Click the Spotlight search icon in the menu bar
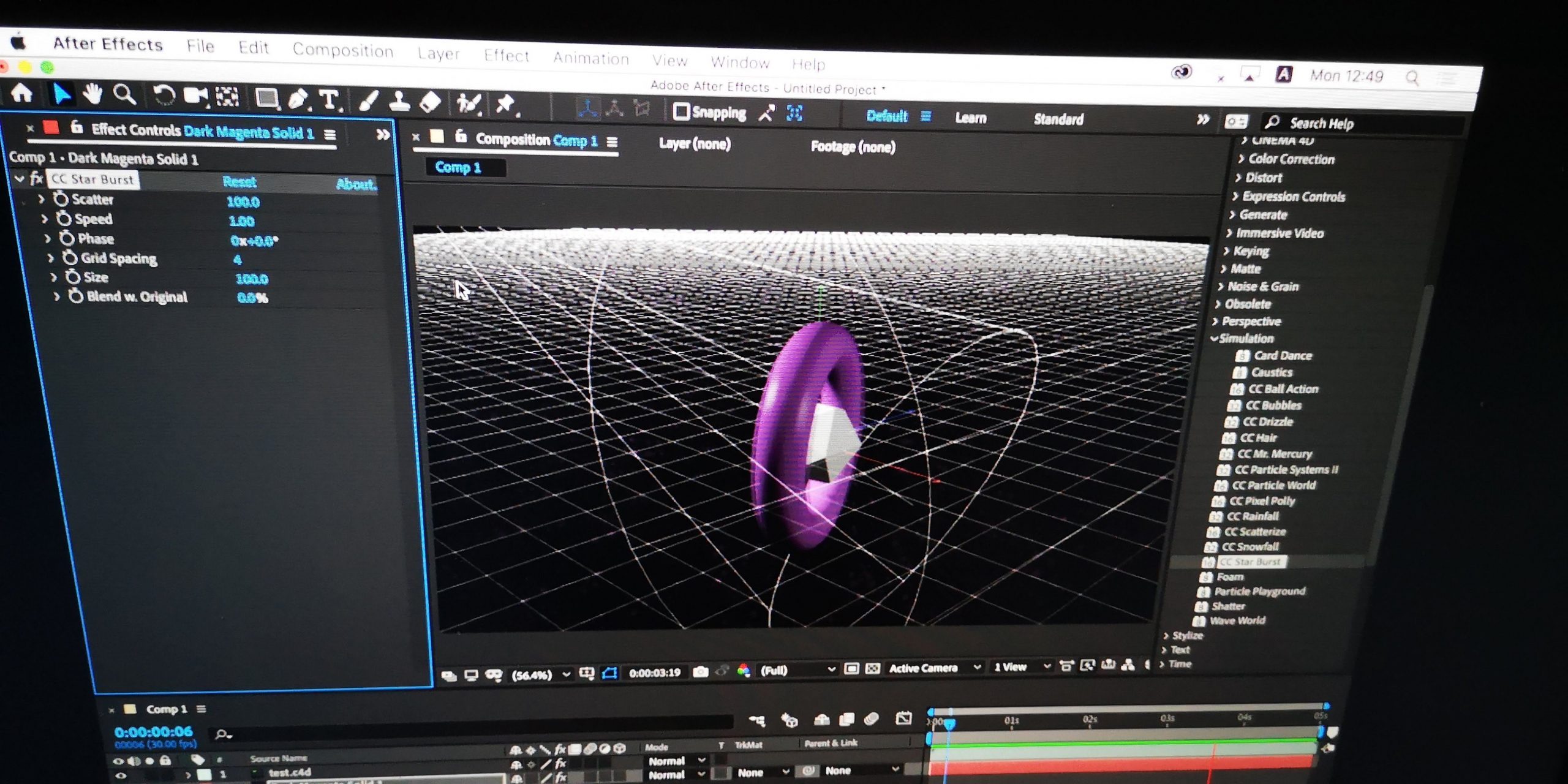1568x784 pixels. 1412,77
